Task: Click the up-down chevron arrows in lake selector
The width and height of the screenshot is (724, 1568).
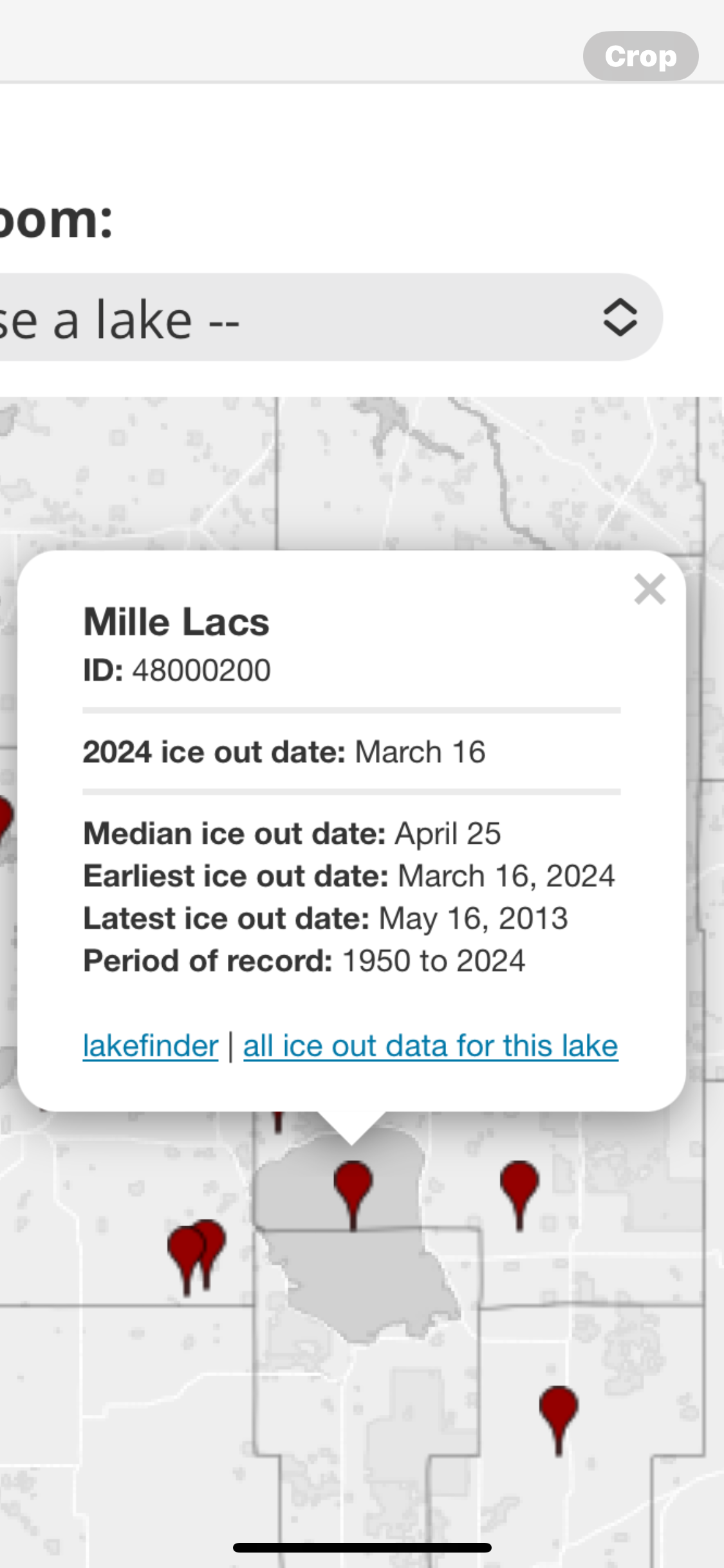Action: tap(620, 317)
